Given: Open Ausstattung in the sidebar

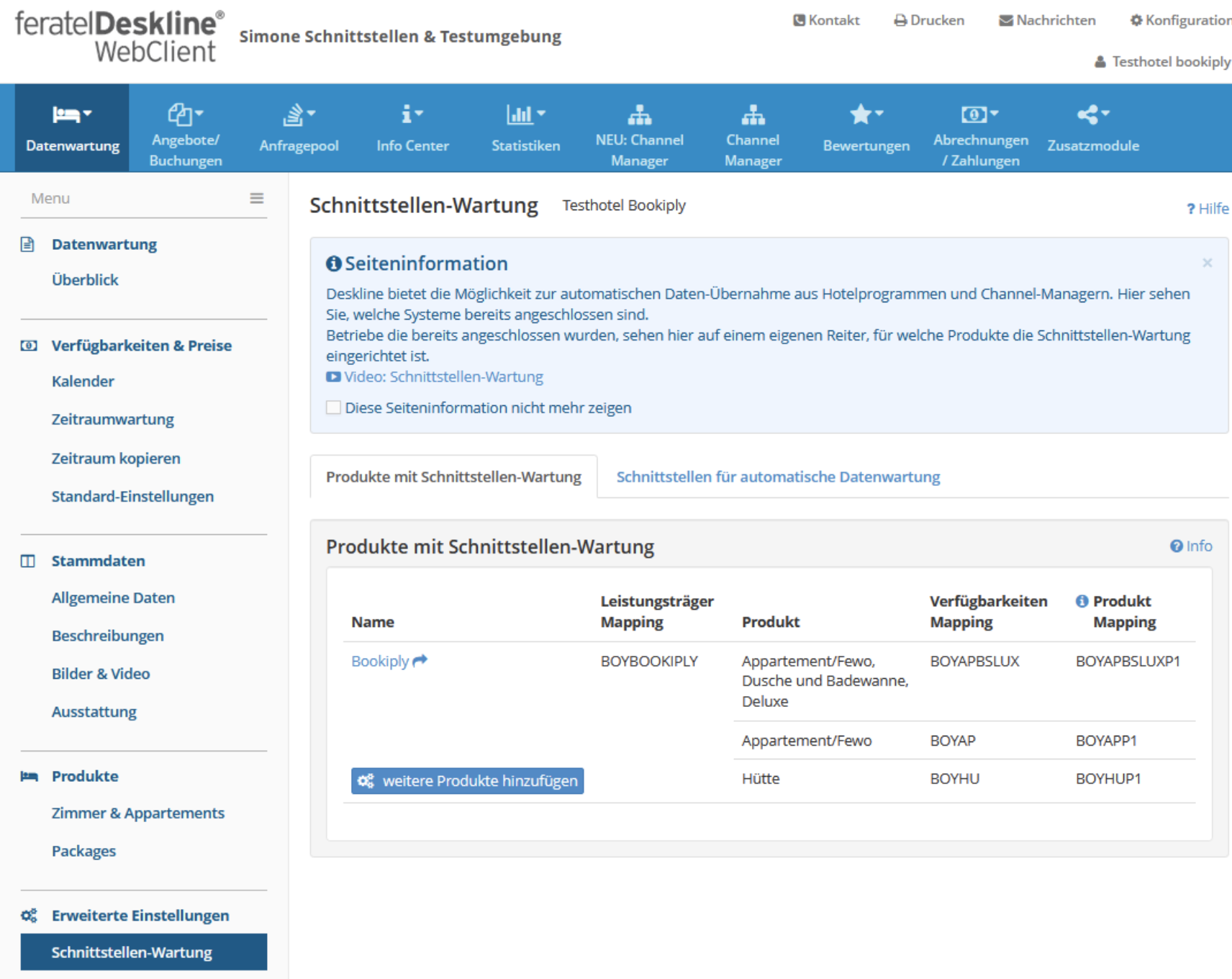Looking at the screenshot, I should 94,712.
